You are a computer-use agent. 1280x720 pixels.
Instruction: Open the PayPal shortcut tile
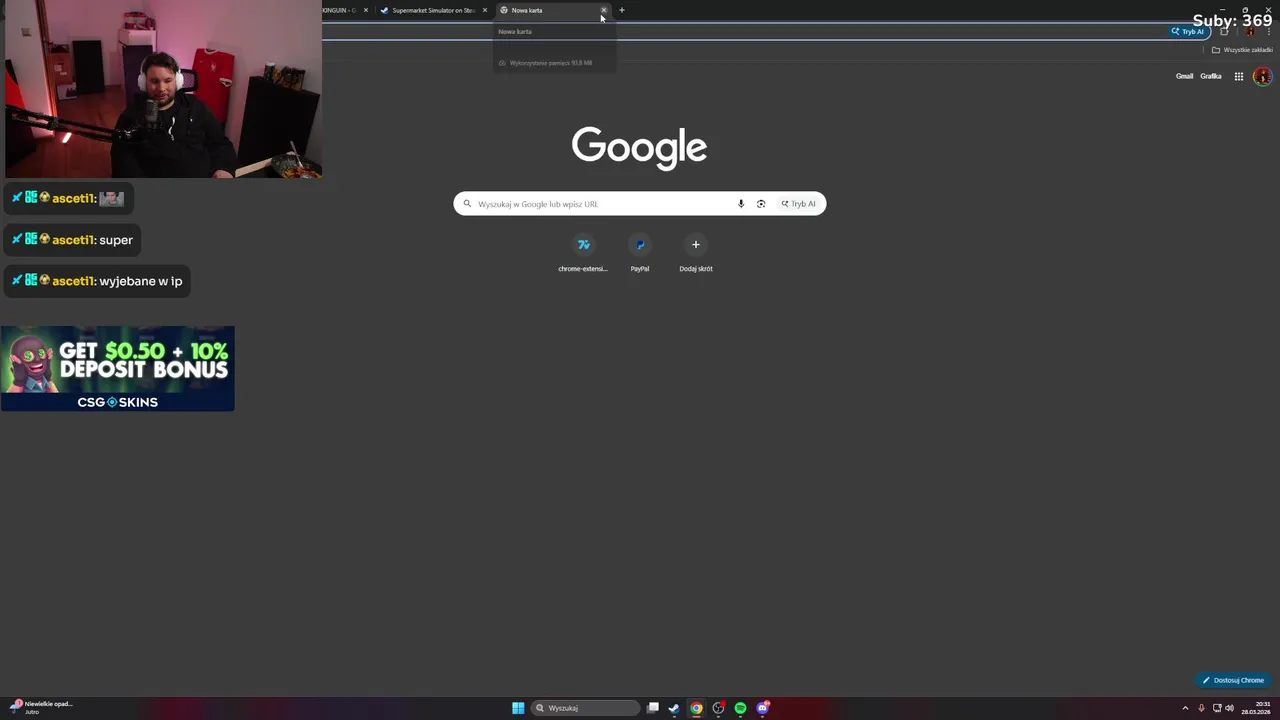[640, 252]
